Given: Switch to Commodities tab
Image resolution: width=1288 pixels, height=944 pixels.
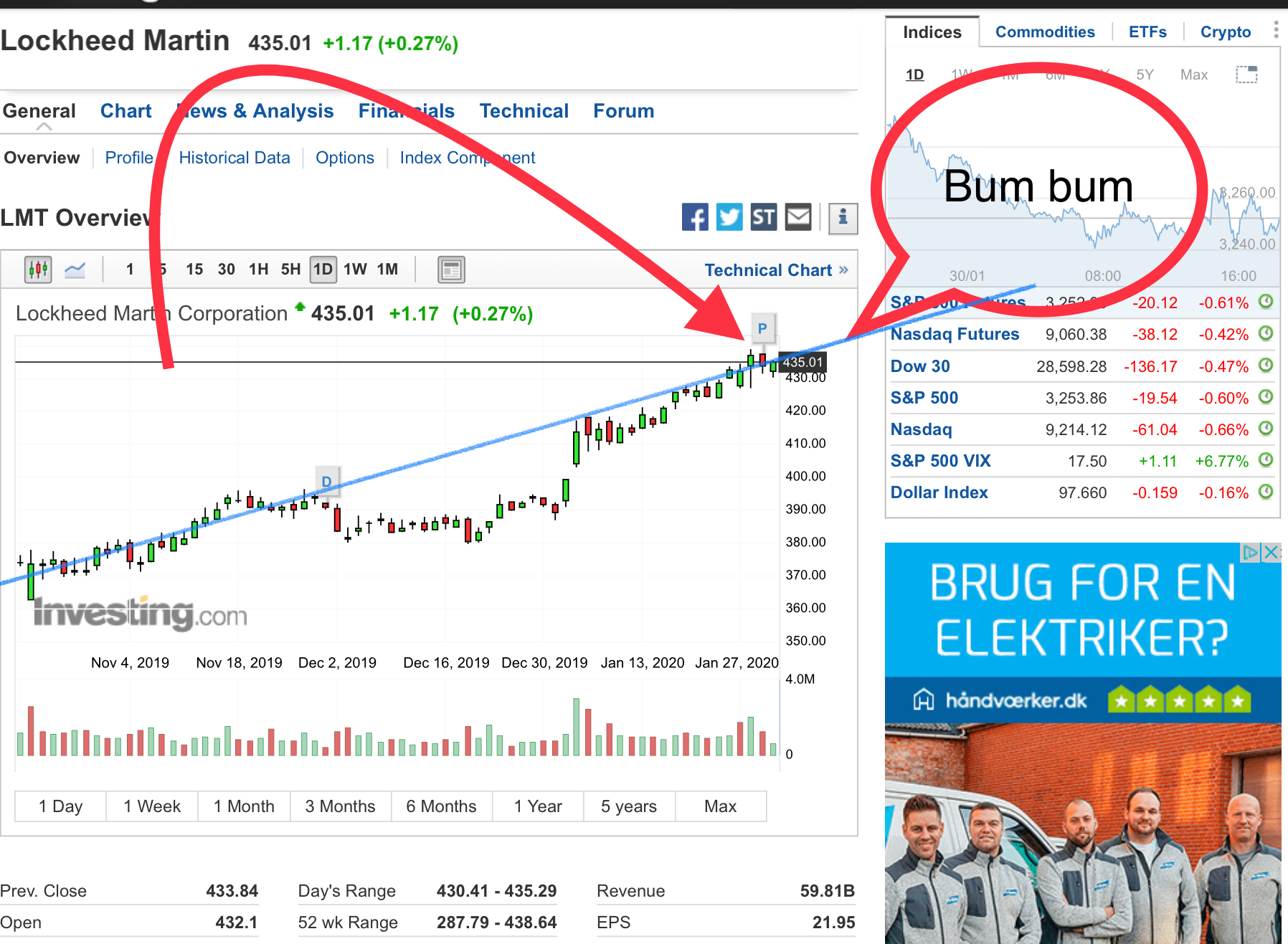Looking at the screenshot, I should (x=1045, y=32).
